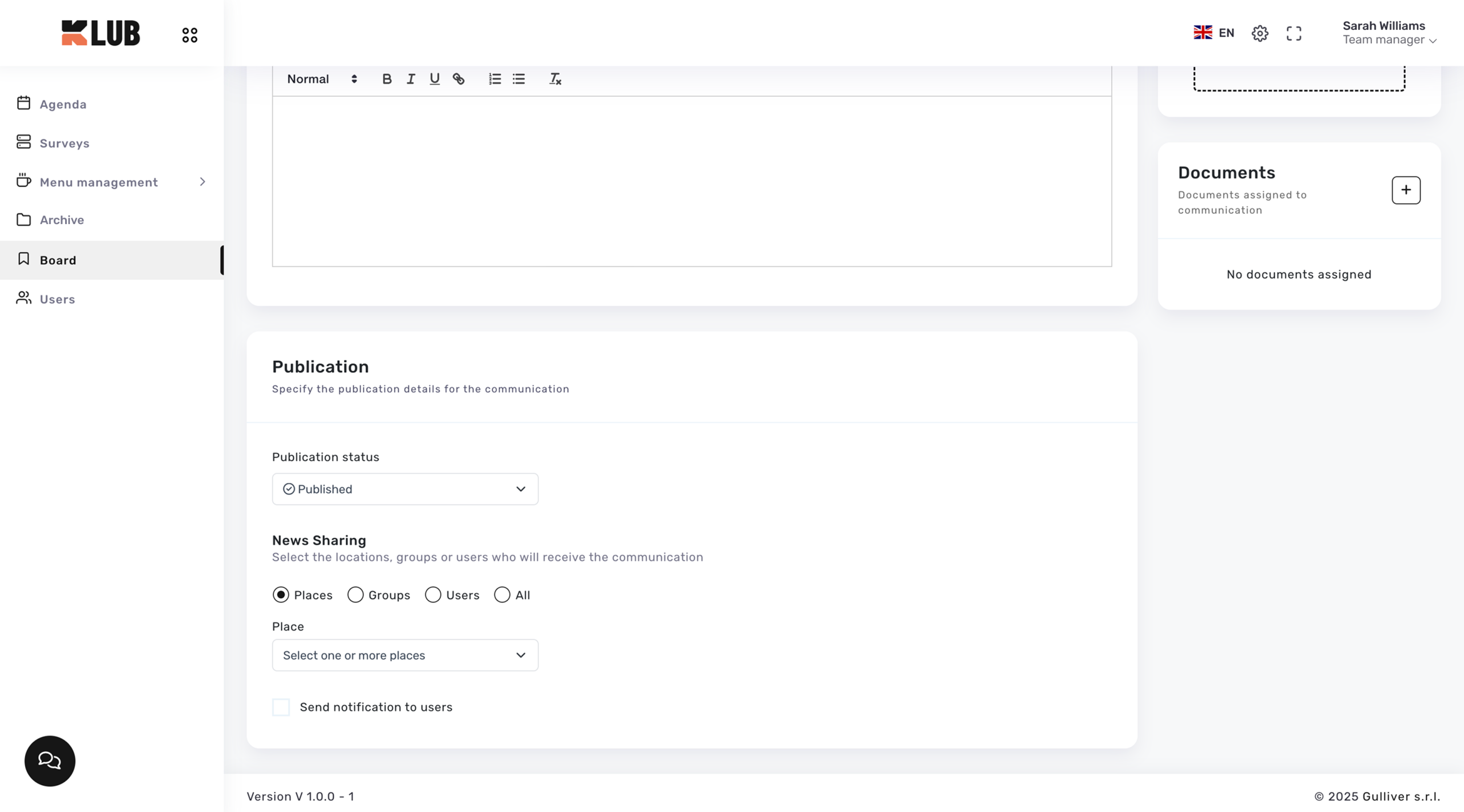Select the Groups radio option
Viewport: 1464px width, 812px height.
pos(356,595)
